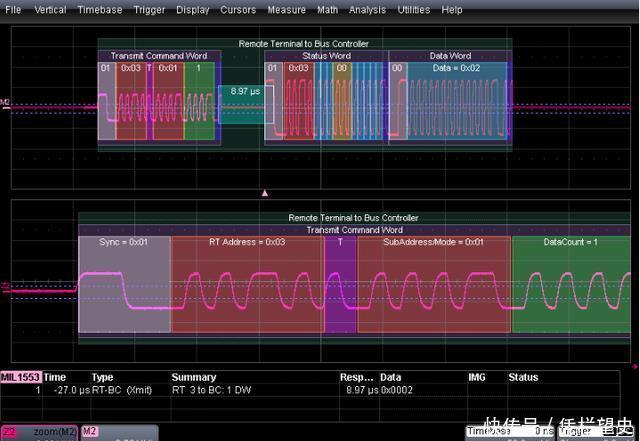Image resolution: width=640 pixels, height=441 pixels.
Task: Click the Sync = 0x01 decode field
Action: coord(124,242)
